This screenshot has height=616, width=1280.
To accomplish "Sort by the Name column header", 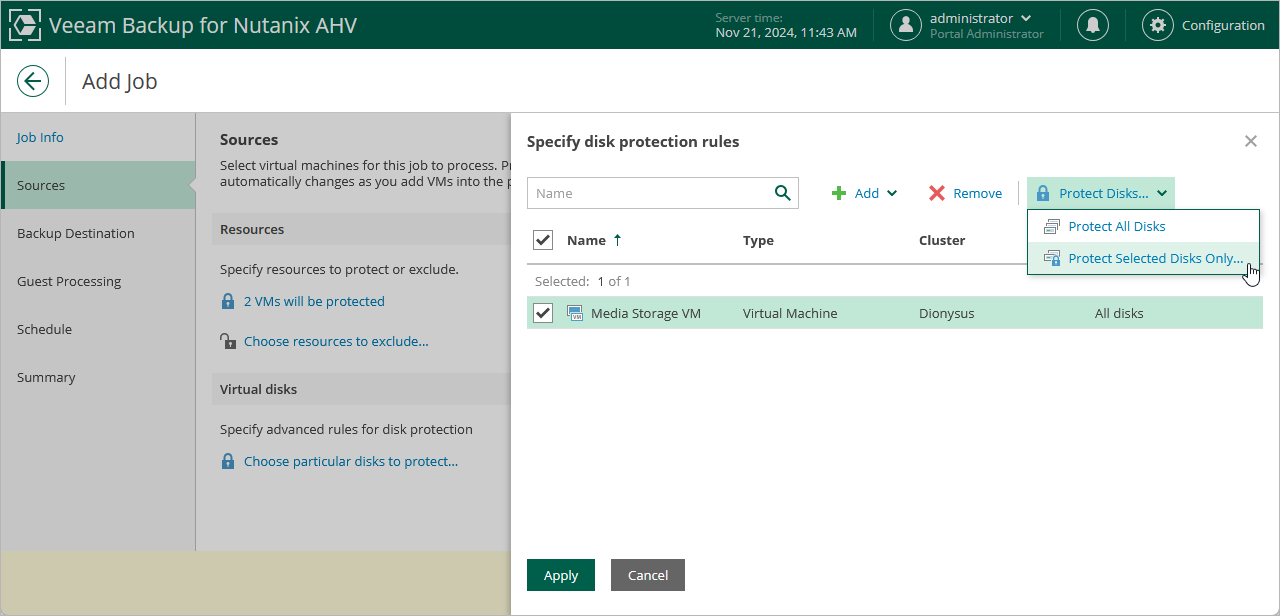I will [587, 240].
